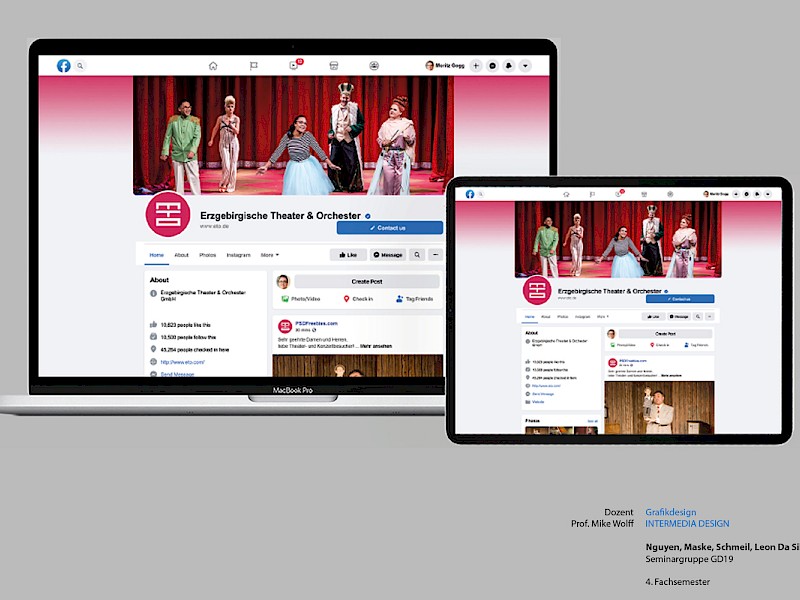Click 'Mehr ansehen' in the laptop post
The width and height of the screenshot is (800, 600).
[x=376, y=346]
